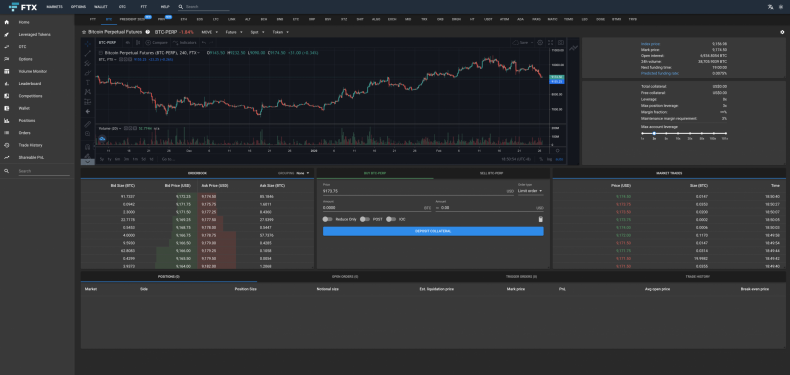Switch to Open Orders tab
Screen dimensions: 790x375
pyautogui.click(x=345, y=277)
